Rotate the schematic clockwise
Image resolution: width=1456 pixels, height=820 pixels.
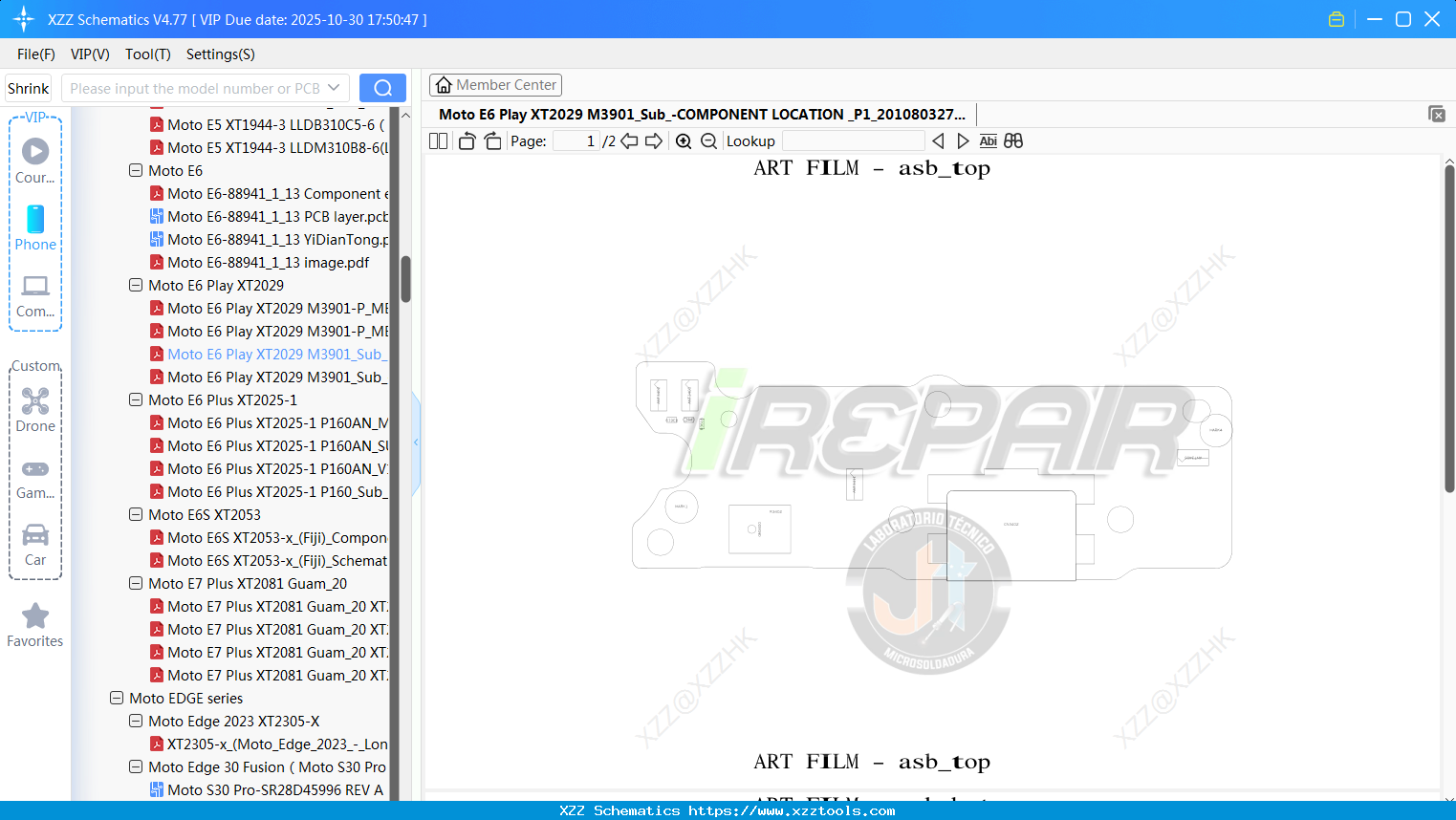[x=492, y=140]
